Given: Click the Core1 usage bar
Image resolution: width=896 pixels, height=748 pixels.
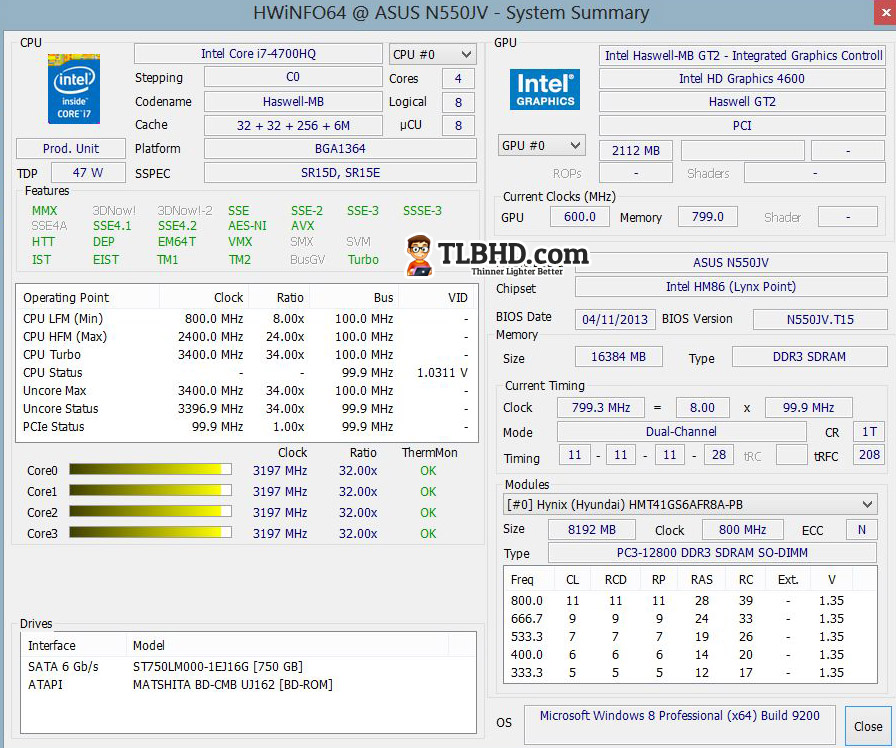Looking at the screenshot, I should 150,490.
